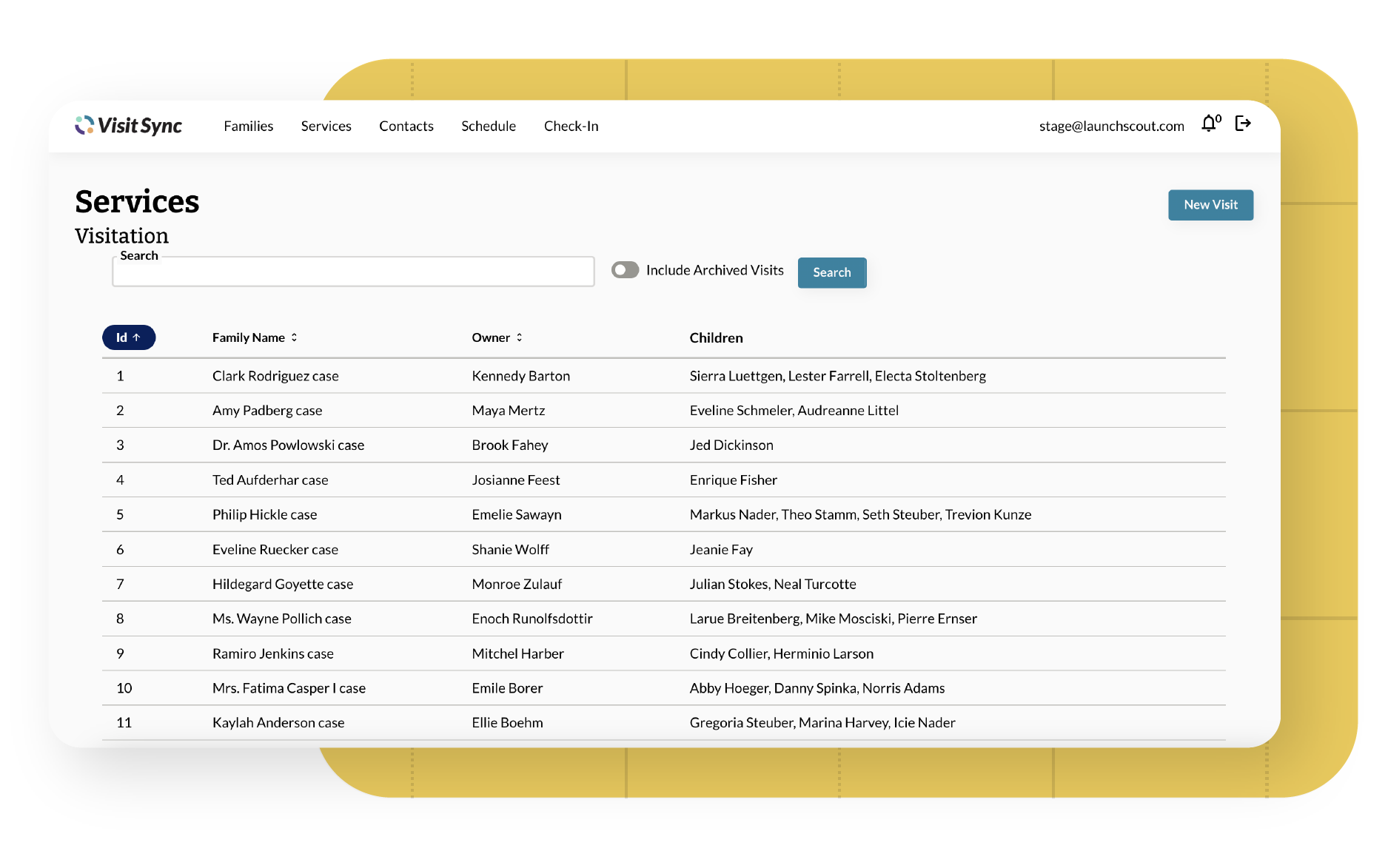Go to the Services page
Image resolution: width=1388 pixels, height=868 pixels.
tap(326, 127)
